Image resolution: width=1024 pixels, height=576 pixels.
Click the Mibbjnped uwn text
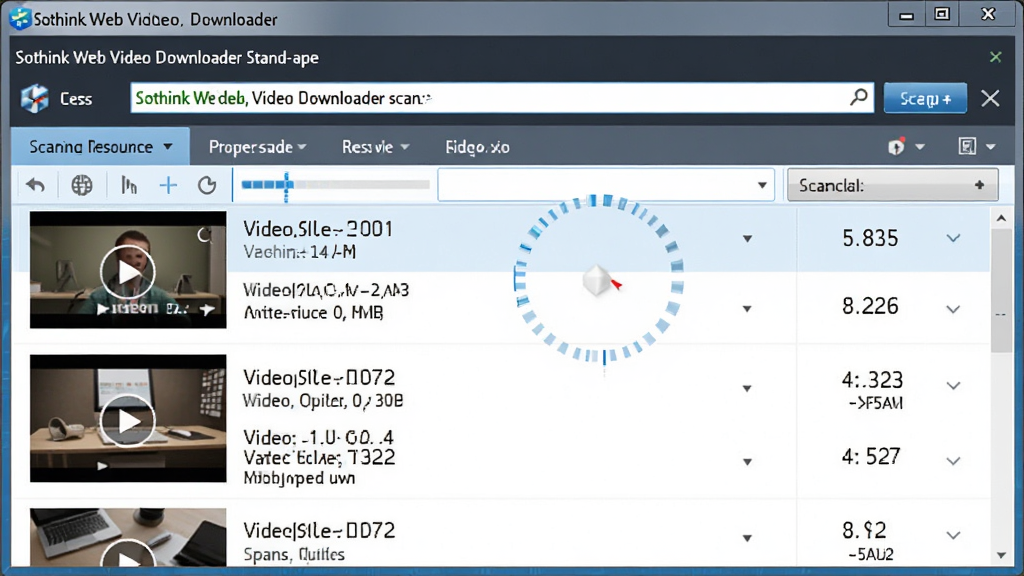[x=299, y=478]
